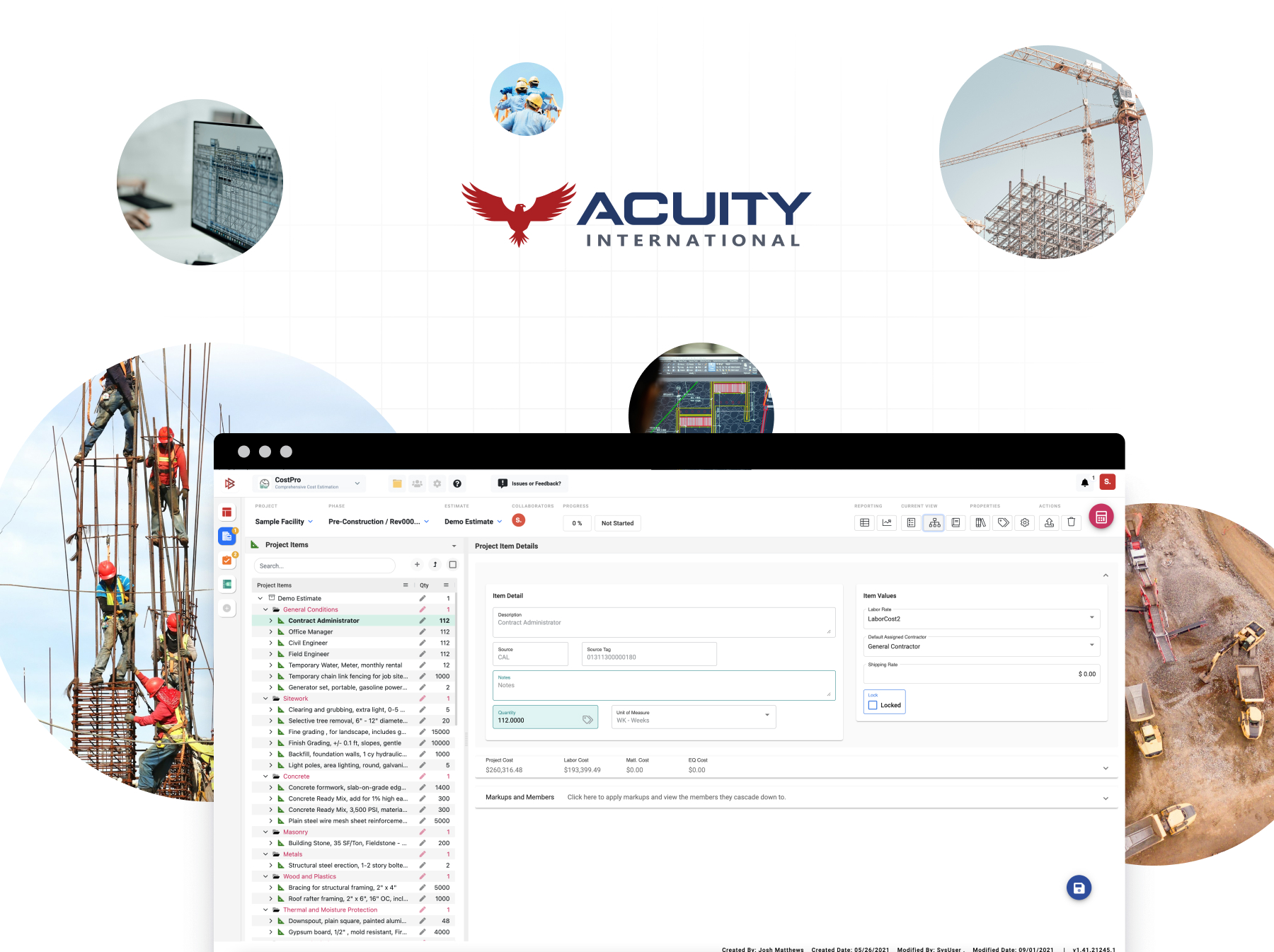Expand the Civil Engineer row

tap(270, 643)
